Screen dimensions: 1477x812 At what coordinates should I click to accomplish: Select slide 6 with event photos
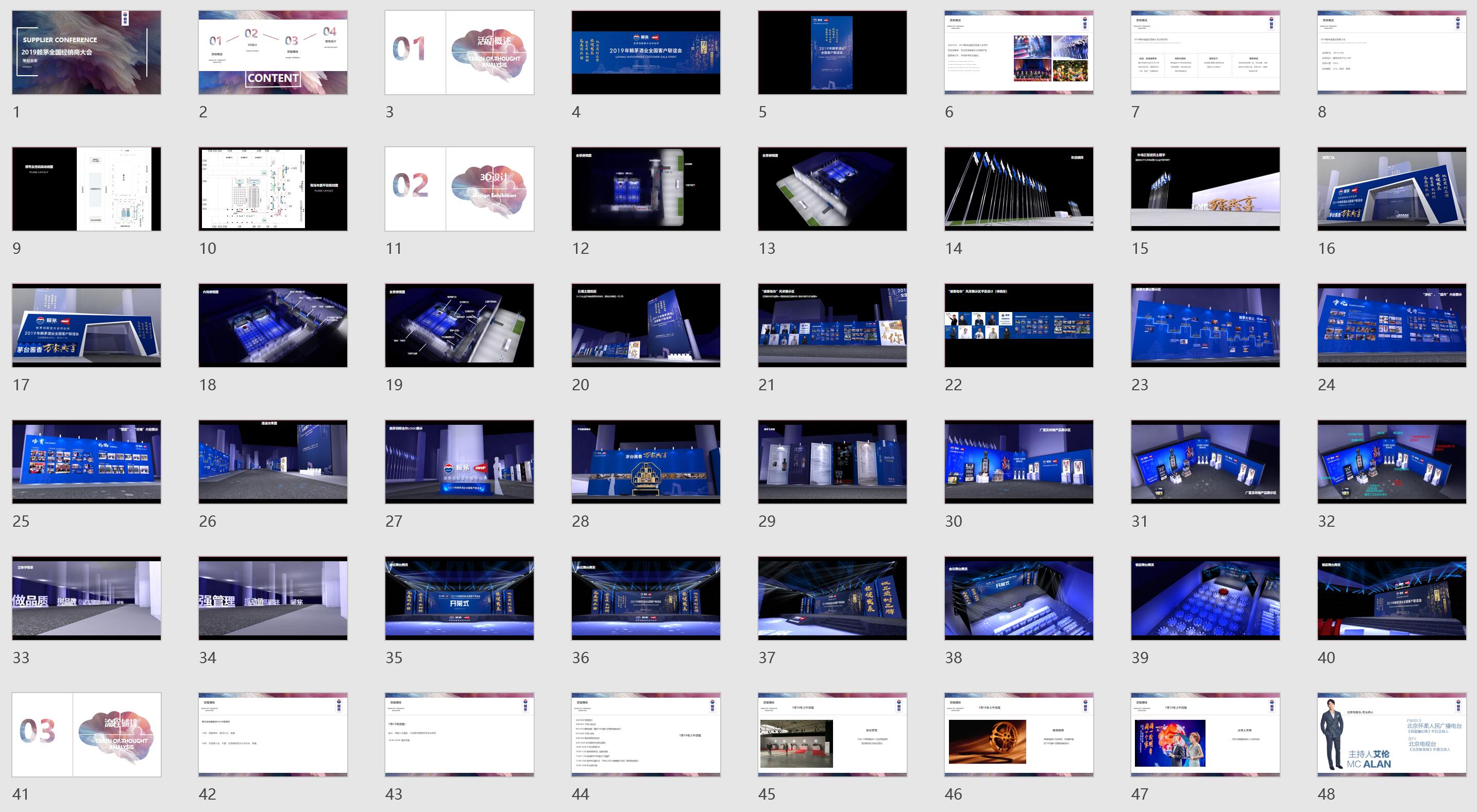coord(1019,52)
